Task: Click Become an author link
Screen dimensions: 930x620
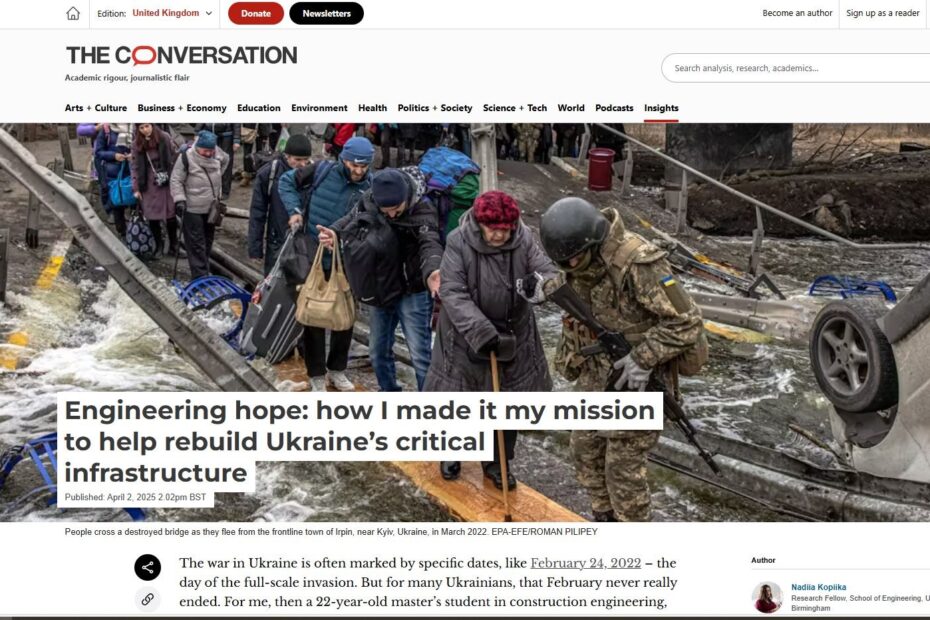Action: 797,13
